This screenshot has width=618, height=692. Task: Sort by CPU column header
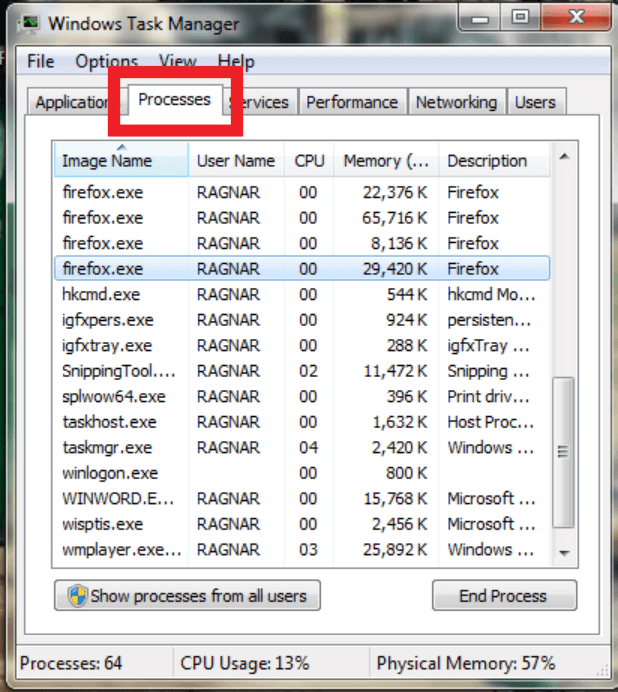(x=309, y=160)
